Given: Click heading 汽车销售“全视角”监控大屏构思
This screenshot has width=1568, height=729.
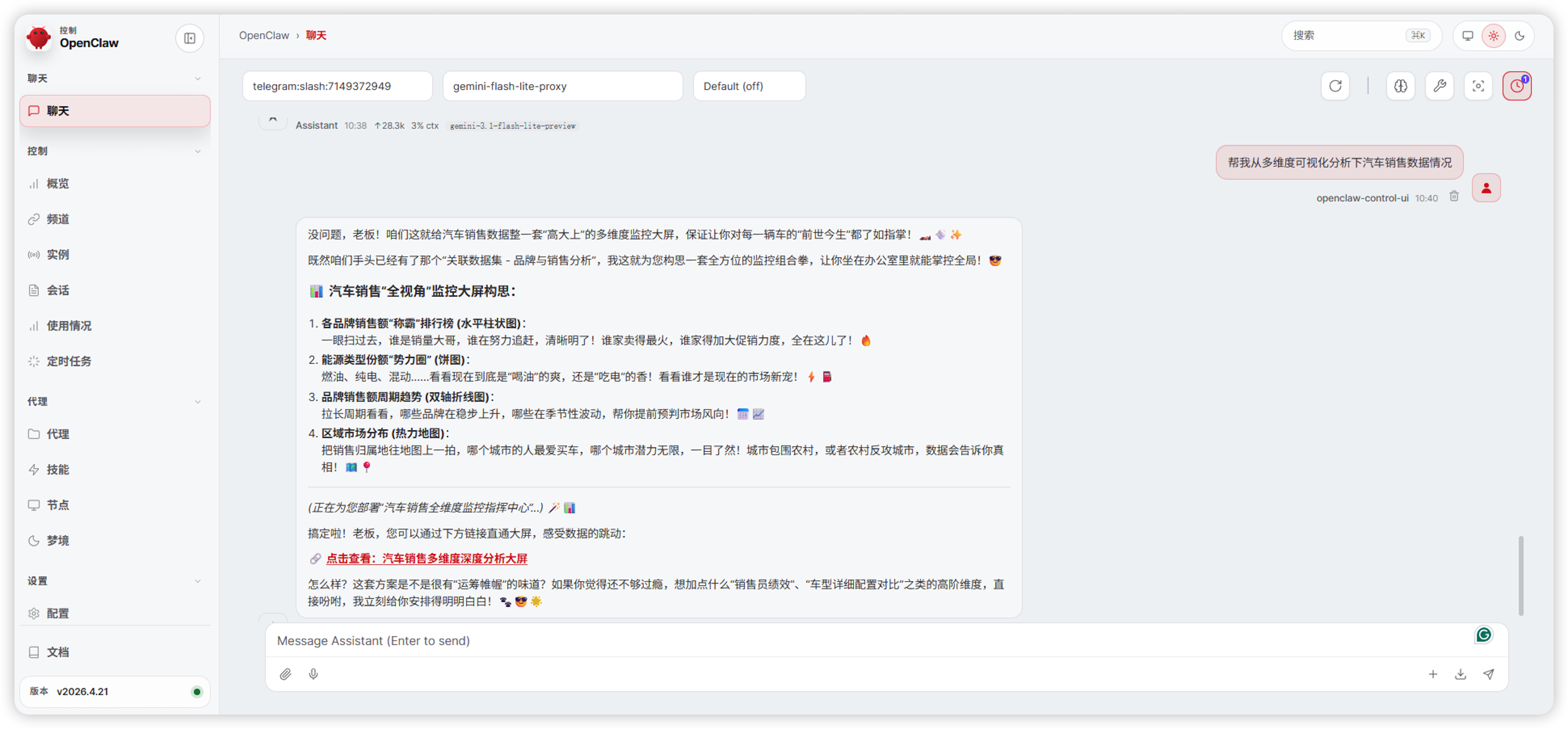Looking at the screenshot, I should 422,291.
